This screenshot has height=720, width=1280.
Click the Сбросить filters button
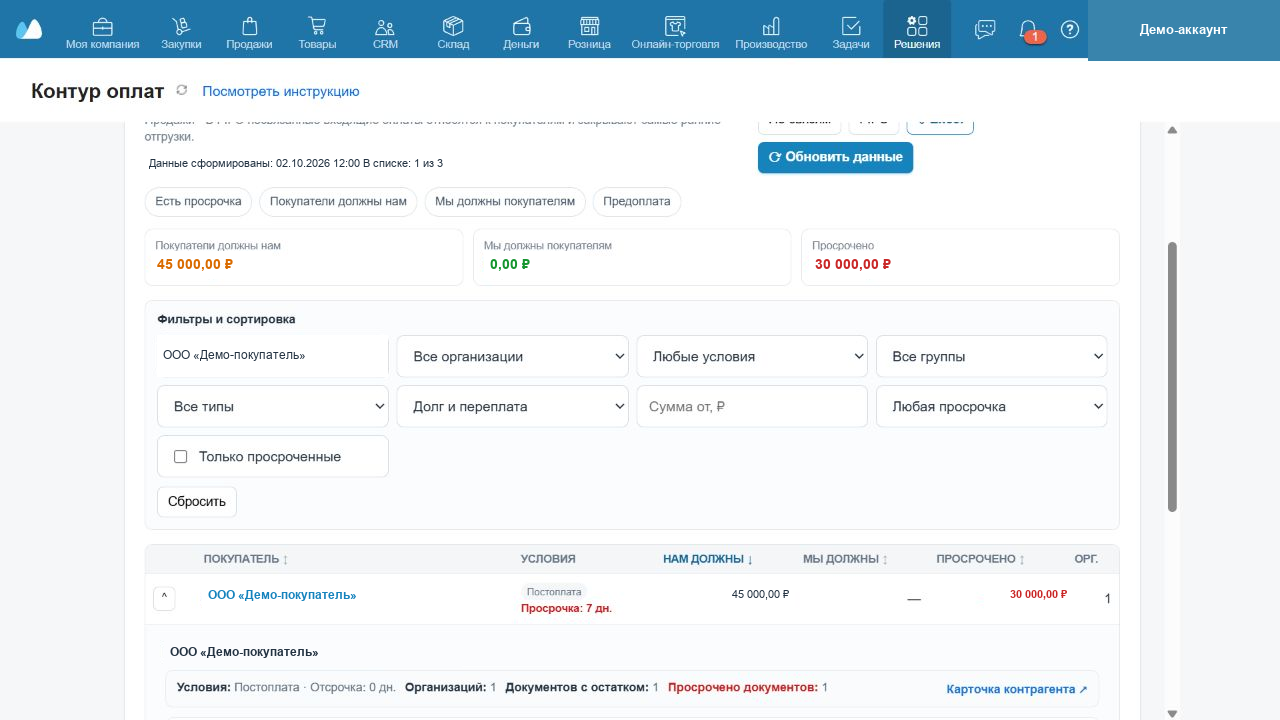tap(197, 501)
